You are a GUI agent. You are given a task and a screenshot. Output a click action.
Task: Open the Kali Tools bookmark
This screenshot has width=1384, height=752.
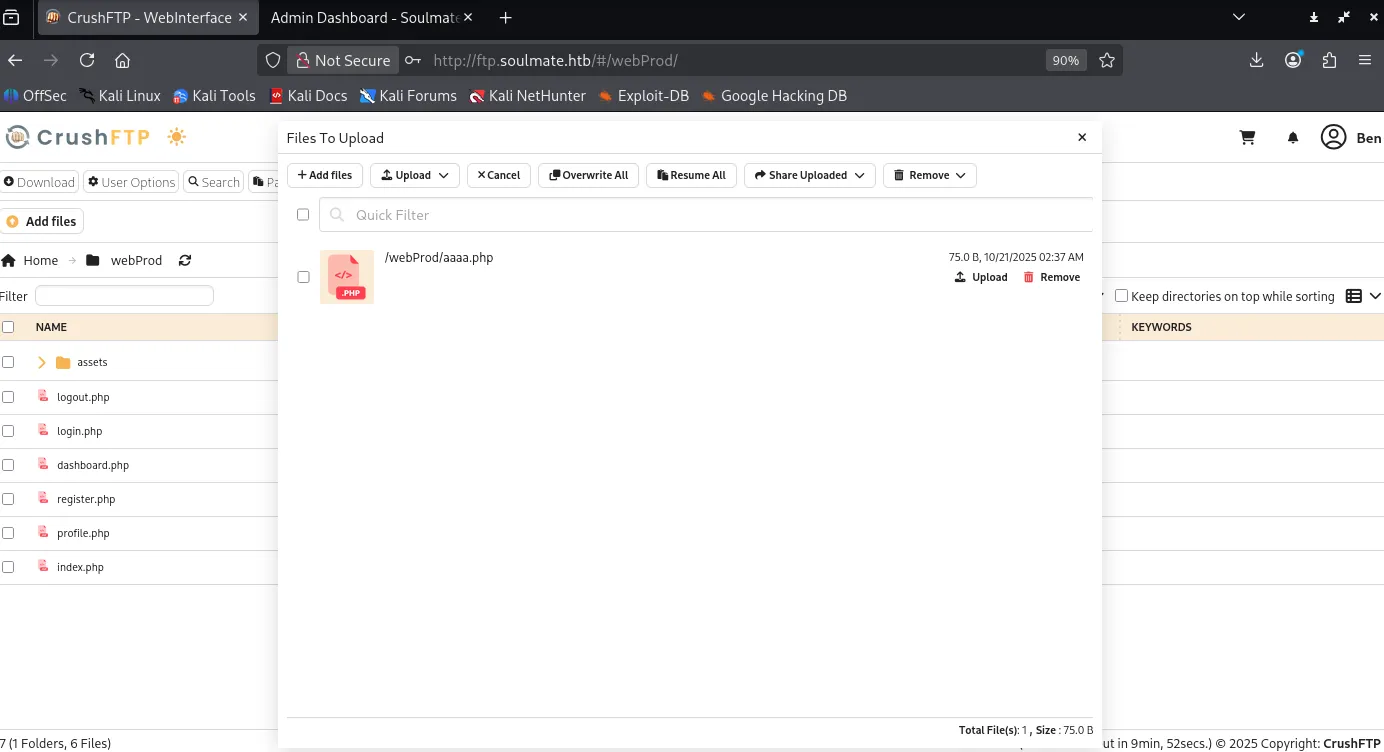214,96
